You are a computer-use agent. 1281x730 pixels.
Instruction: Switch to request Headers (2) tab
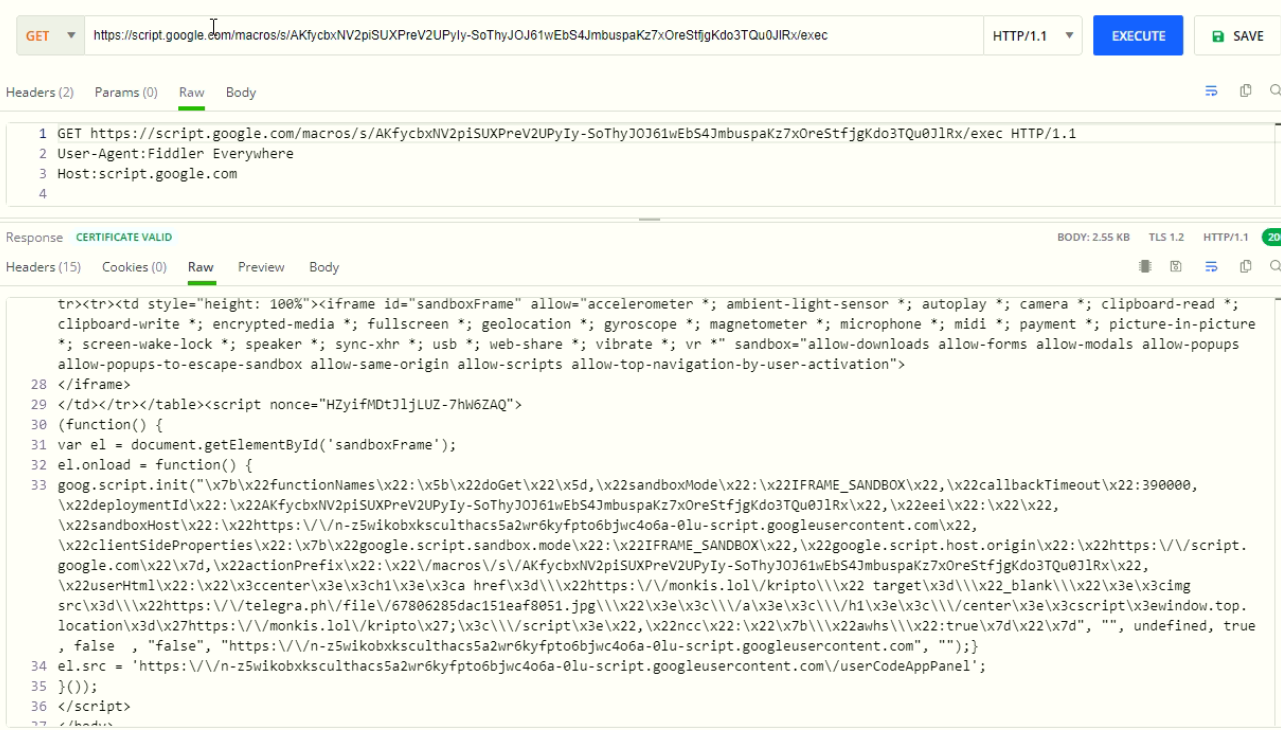click(x=40, y=92)
